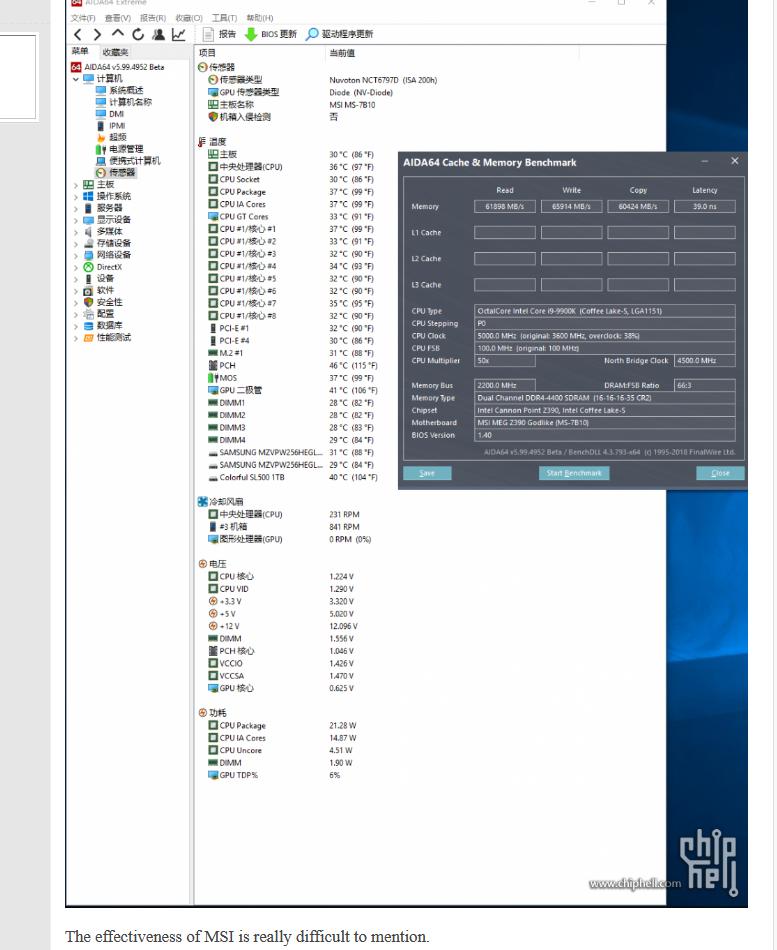This screenshot has height=950, width=777.
Task: Open the 文件(F) menu
Action: [x=83, y=18]
